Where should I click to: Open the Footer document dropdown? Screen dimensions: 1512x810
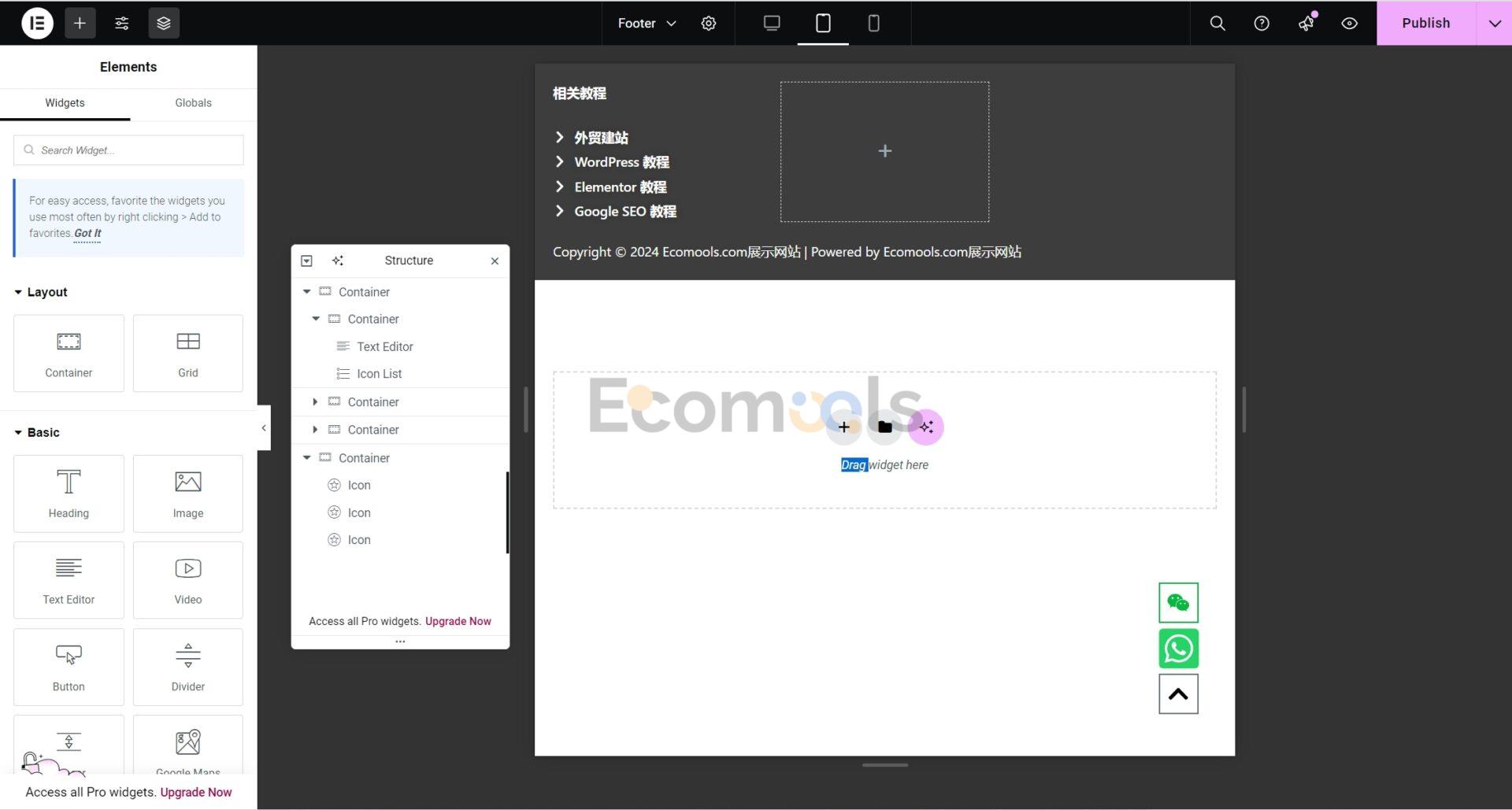pyautogui.click(x=646, y=23)
